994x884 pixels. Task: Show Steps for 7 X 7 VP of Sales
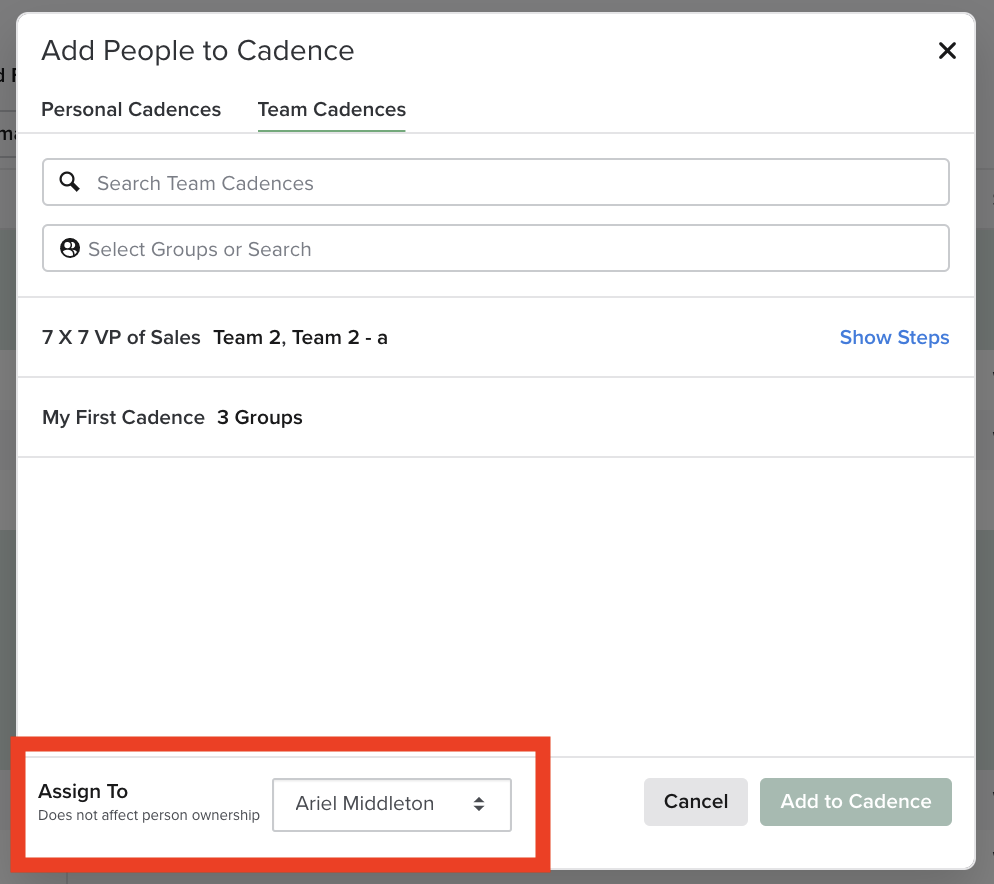(x=894, y=337)
